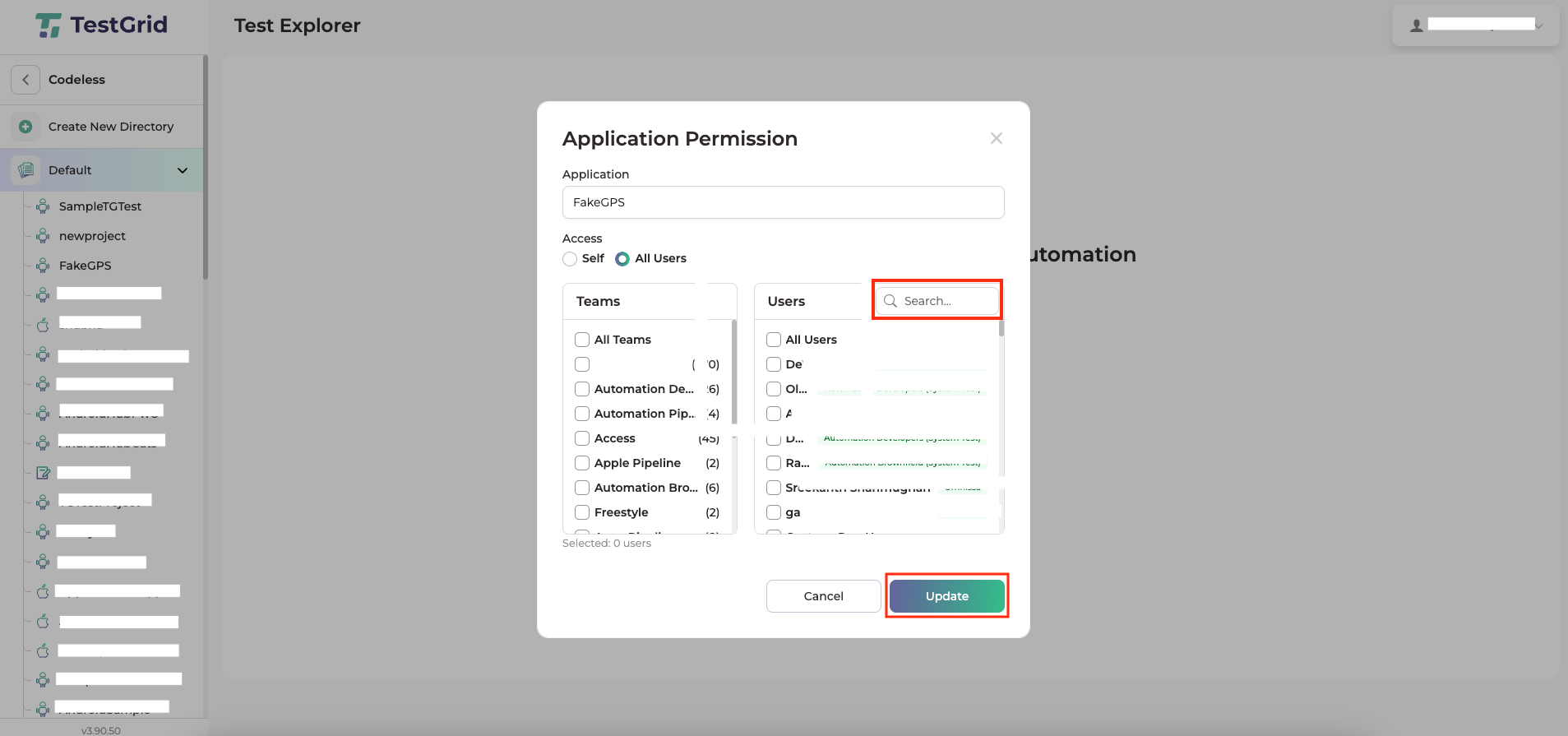Click the TestGrid logo icon
The image size is (1568, 736).
49,25
